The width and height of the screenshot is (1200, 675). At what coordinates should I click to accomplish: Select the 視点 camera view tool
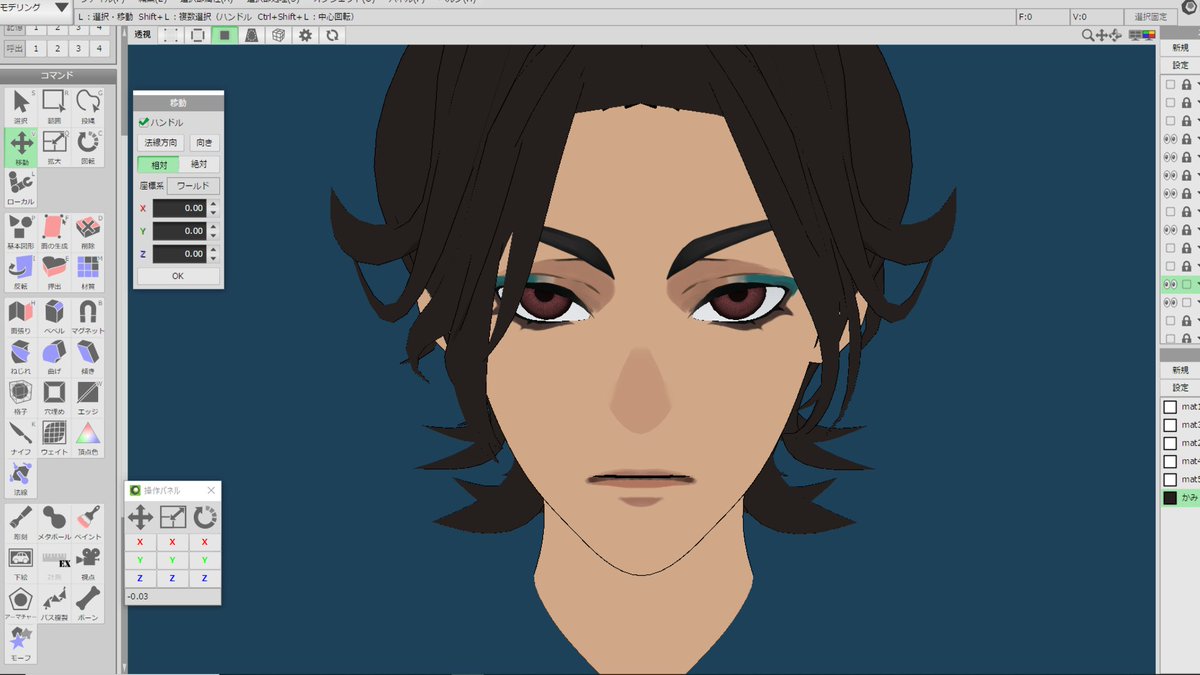88,563
